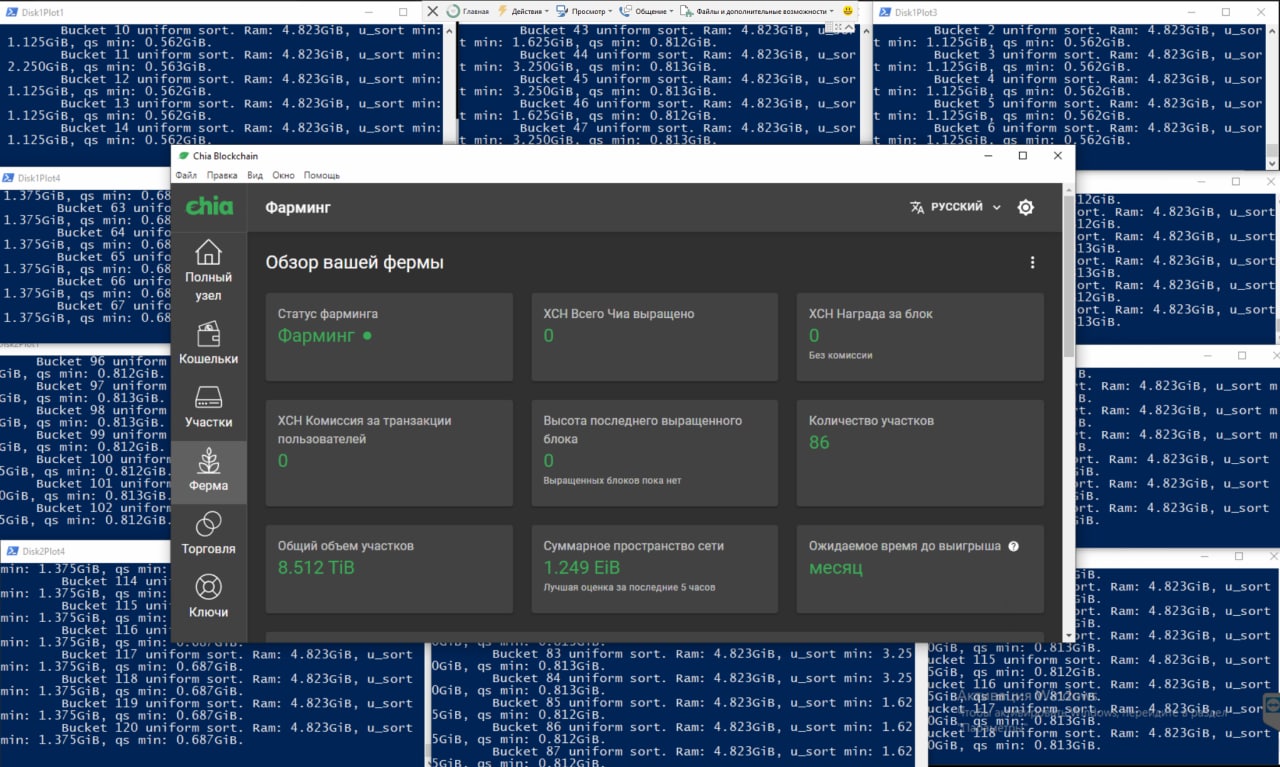Click the Главная button on the remote toolbar
The height and width of the screenshot is (767, 1280).
point(468,11)
